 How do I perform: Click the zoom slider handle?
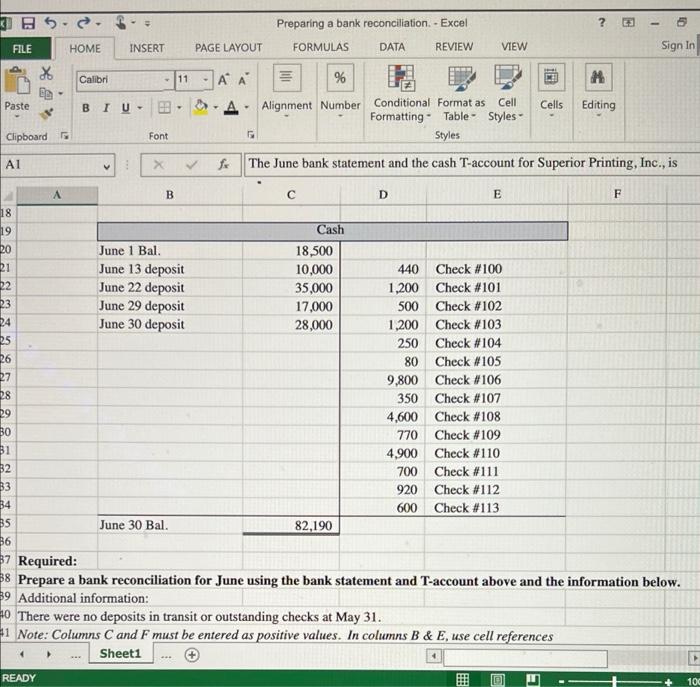[x=615, y=681]
